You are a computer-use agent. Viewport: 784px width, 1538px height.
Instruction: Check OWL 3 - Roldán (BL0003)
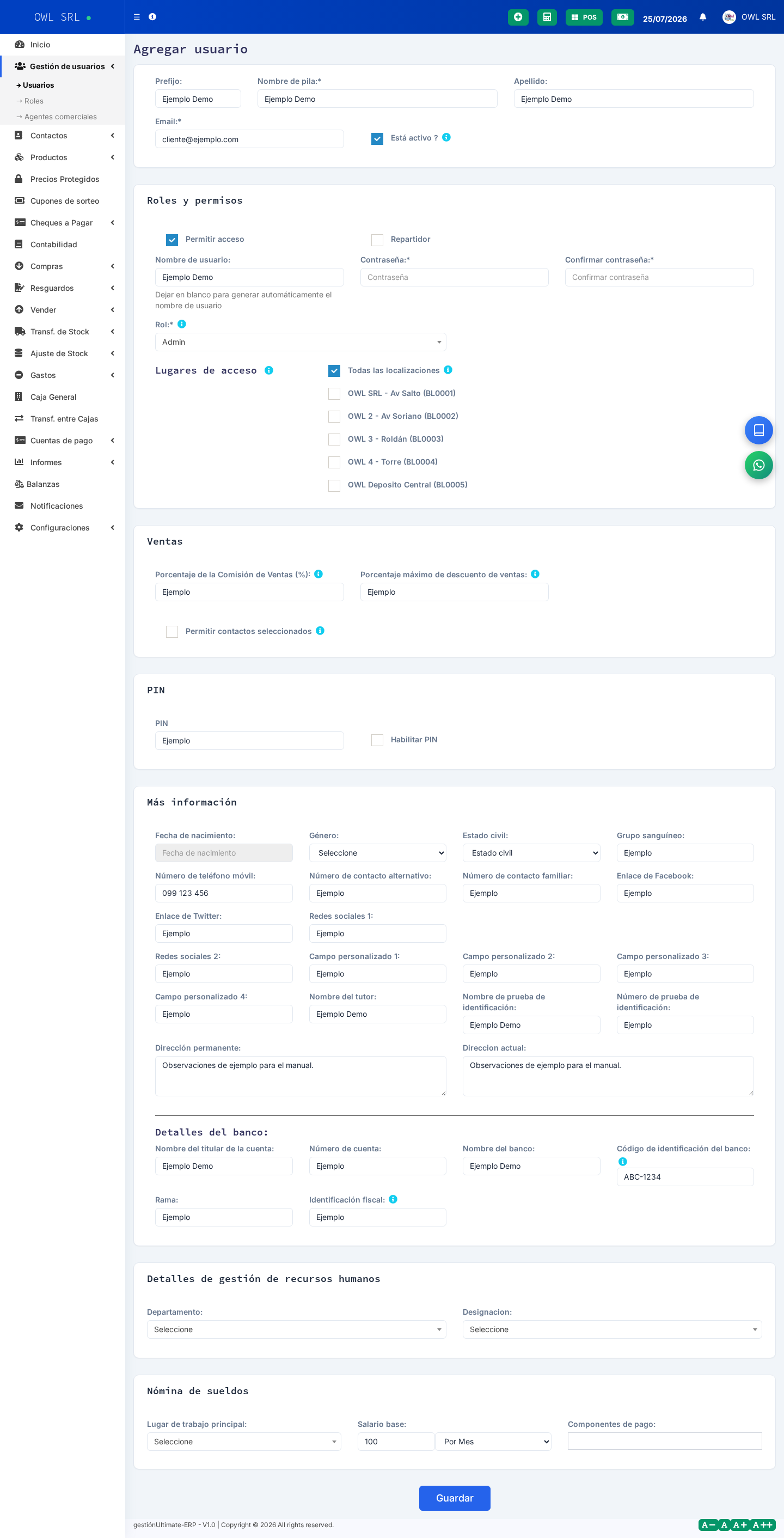(334, 440)
